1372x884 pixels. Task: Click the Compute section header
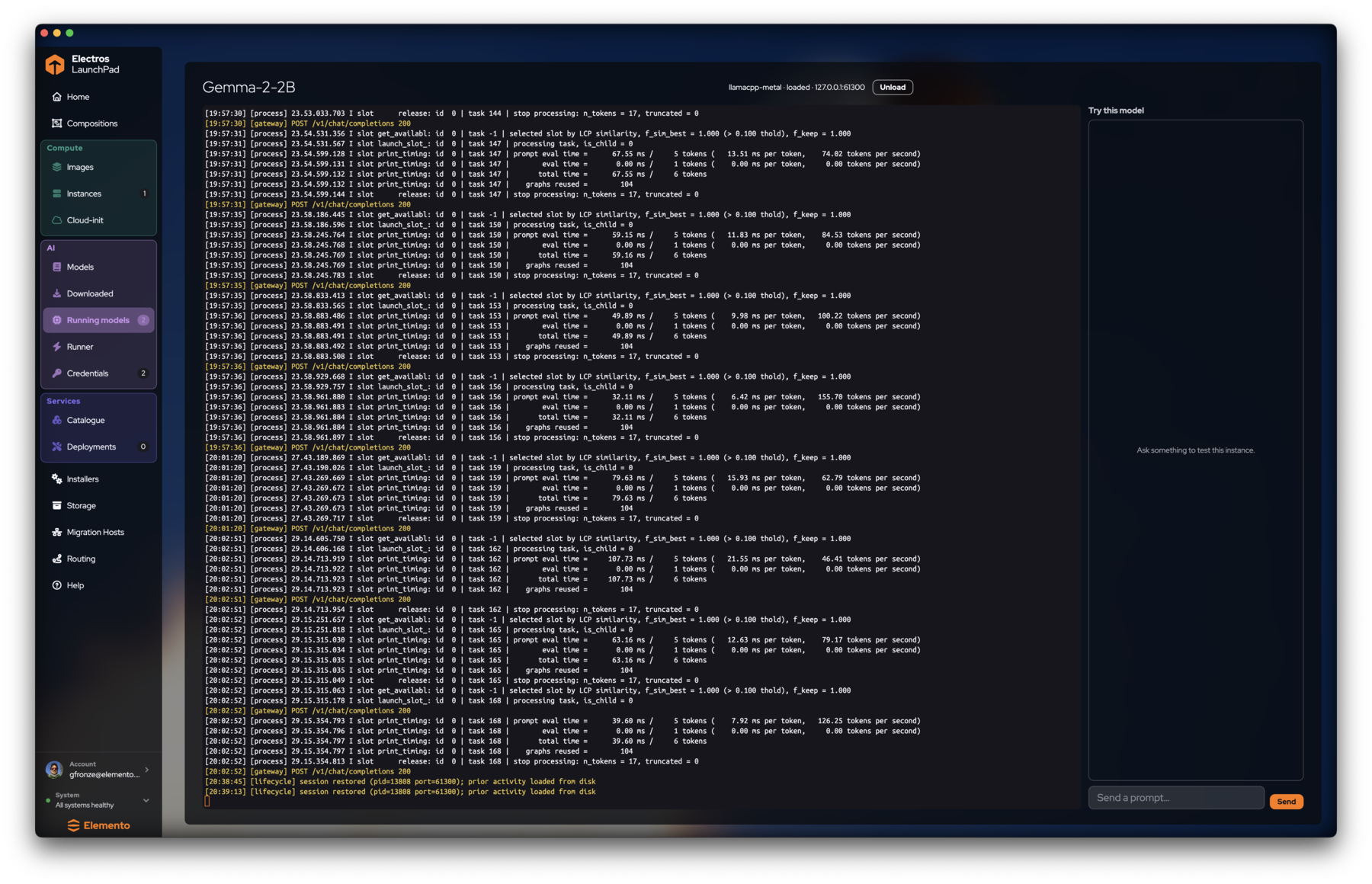pos(65,148)
